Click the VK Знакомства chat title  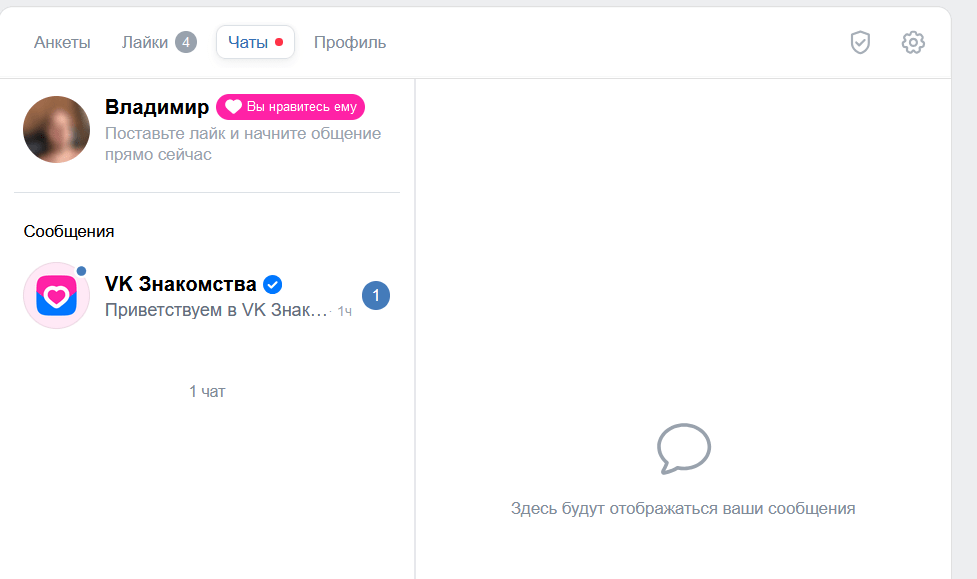tap(181, 284)
